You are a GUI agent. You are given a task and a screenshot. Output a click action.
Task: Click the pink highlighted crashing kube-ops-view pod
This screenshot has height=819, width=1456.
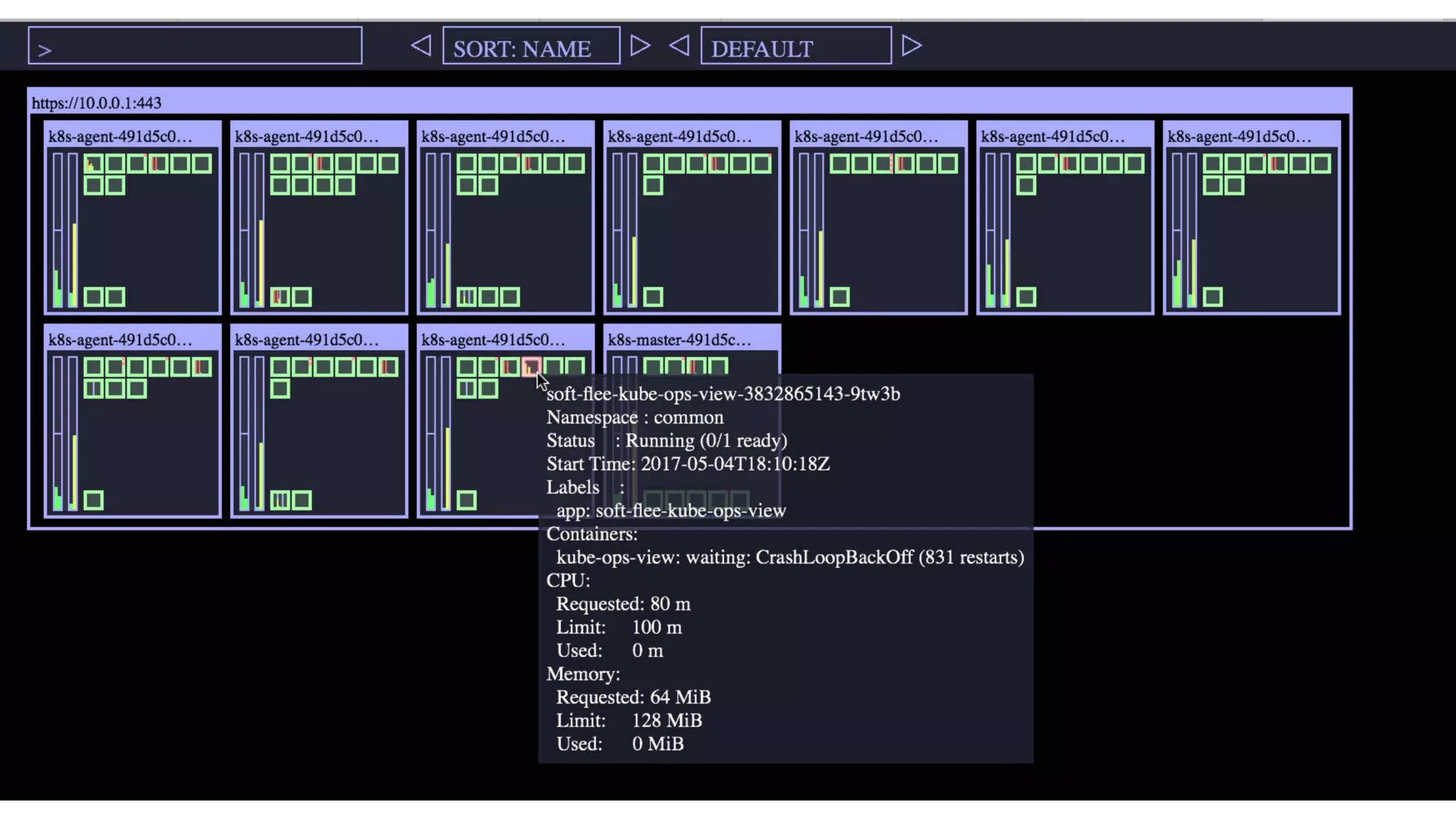coord(531,367)
